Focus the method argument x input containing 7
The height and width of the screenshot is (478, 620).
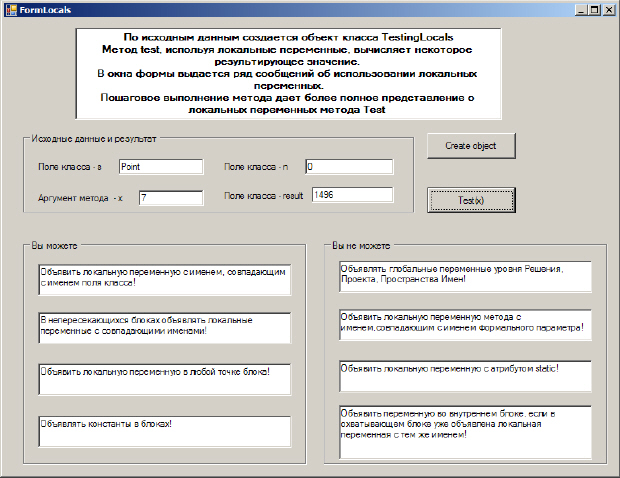[171, 198]
